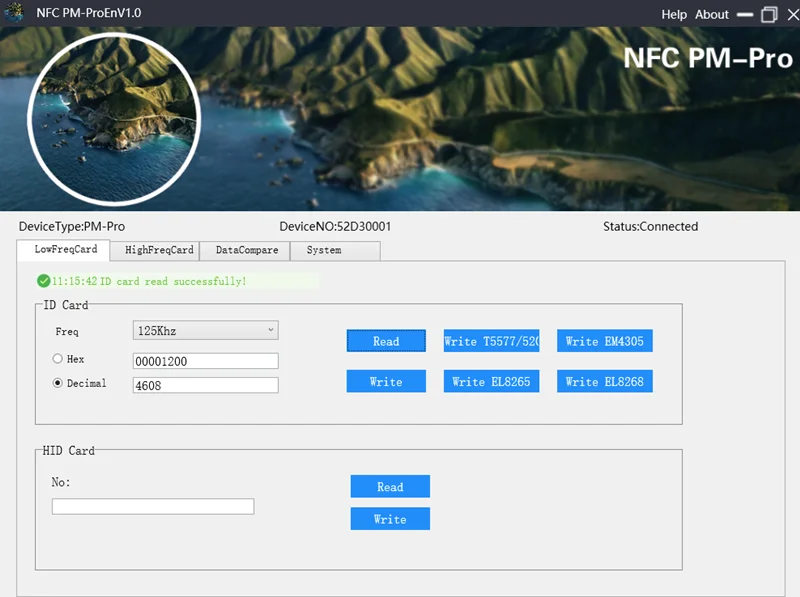Click the NFC PM-Pro app icon in title bar

14,12
